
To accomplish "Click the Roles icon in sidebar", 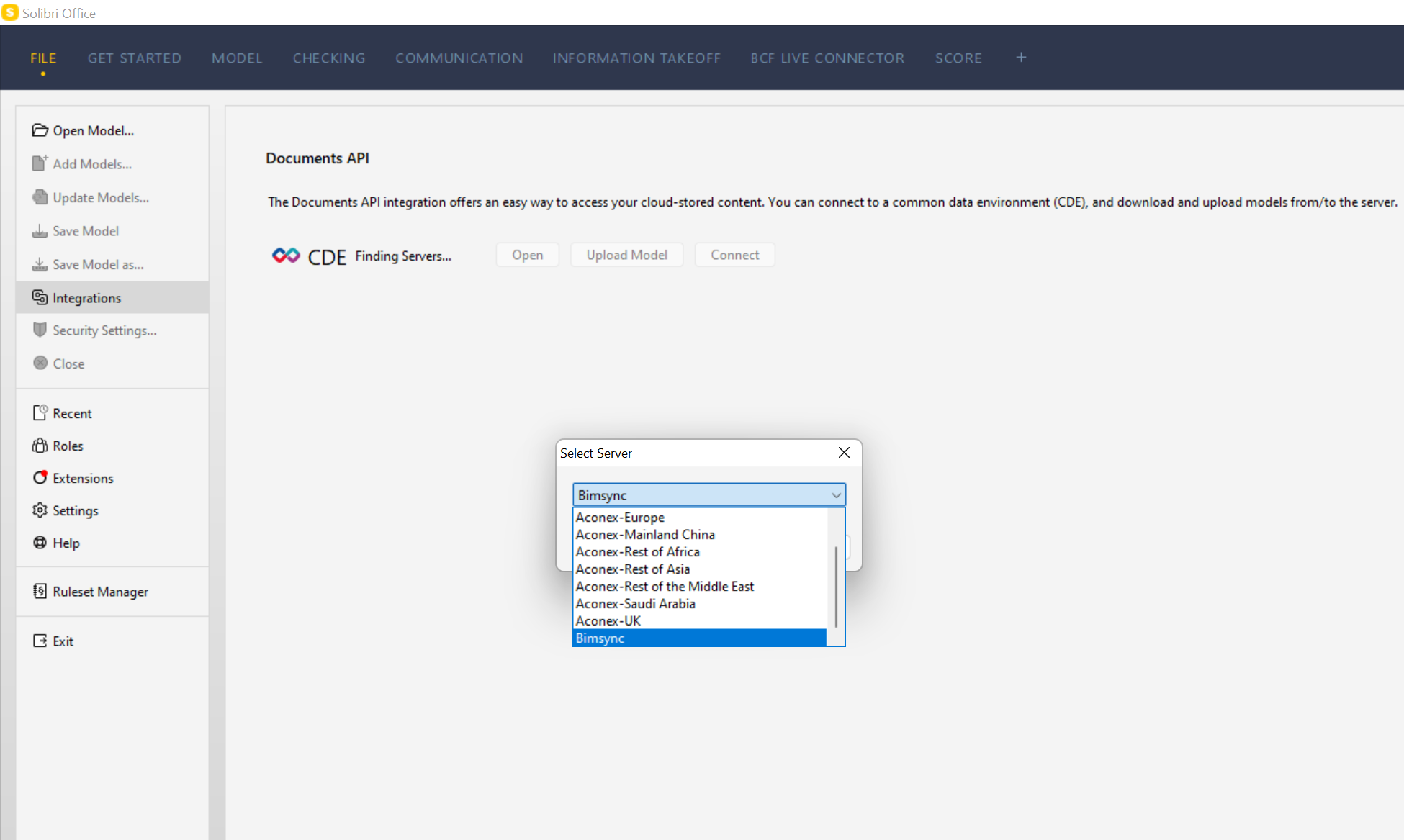I will pos(40,446).
